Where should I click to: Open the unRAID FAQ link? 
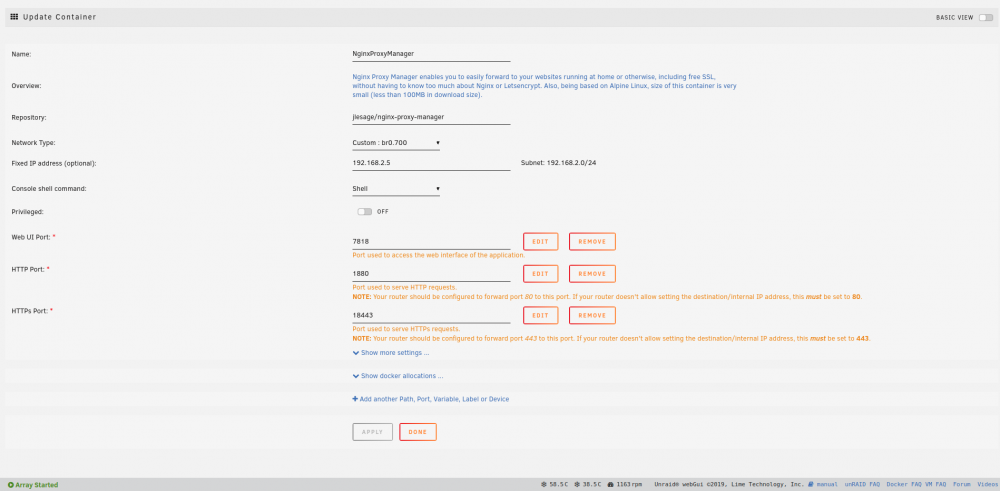(x=862, y=485)
